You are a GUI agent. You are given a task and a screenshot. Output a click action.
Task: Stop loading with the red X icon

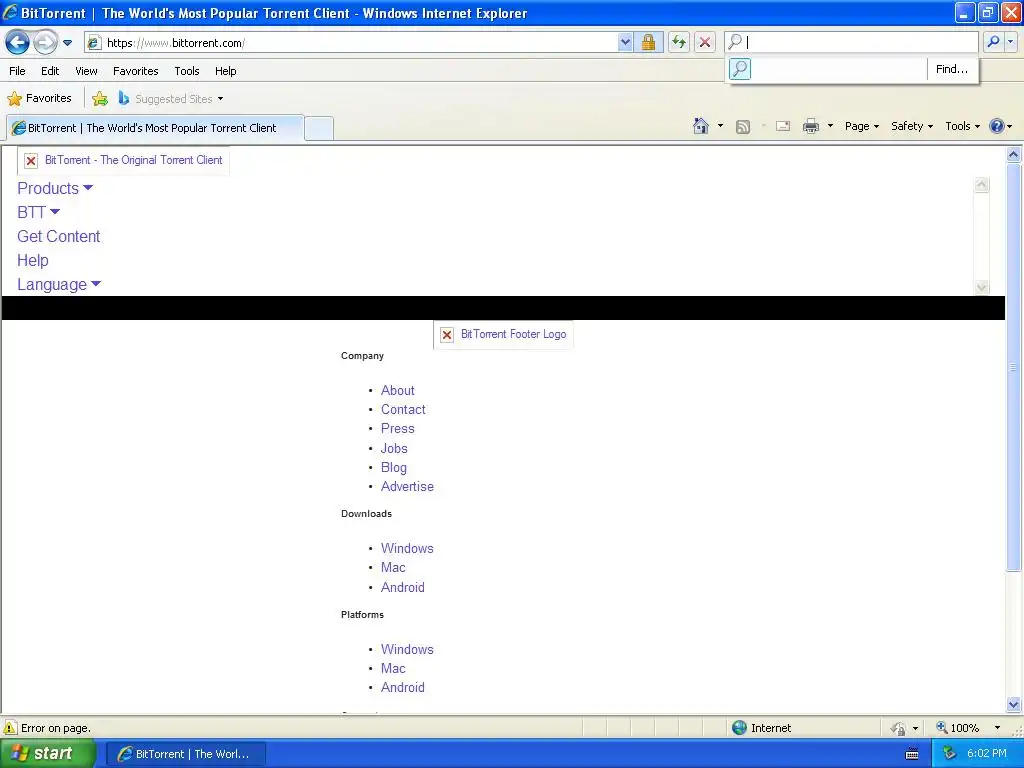(705, 43)
